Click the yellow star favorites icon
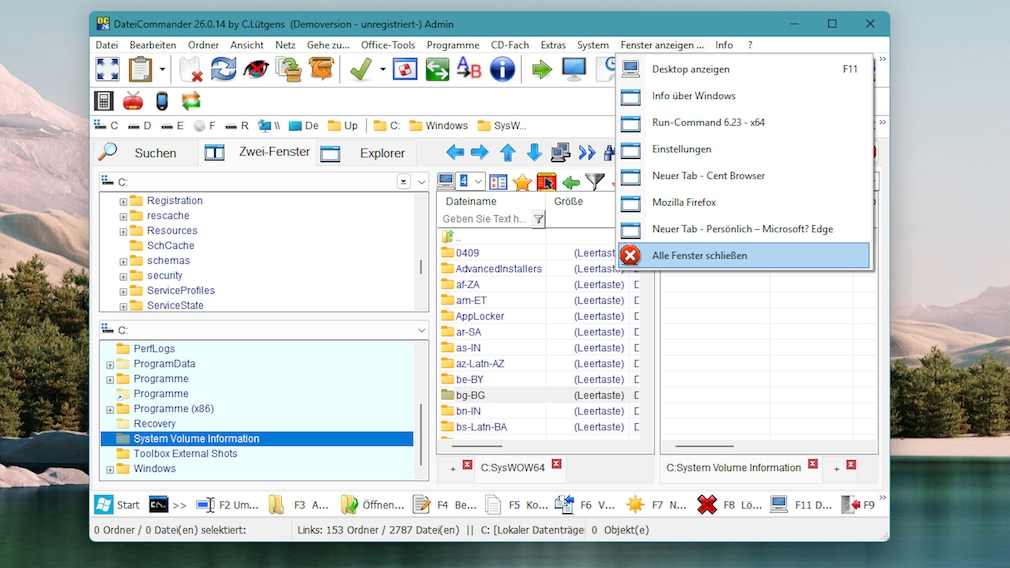 522,182
